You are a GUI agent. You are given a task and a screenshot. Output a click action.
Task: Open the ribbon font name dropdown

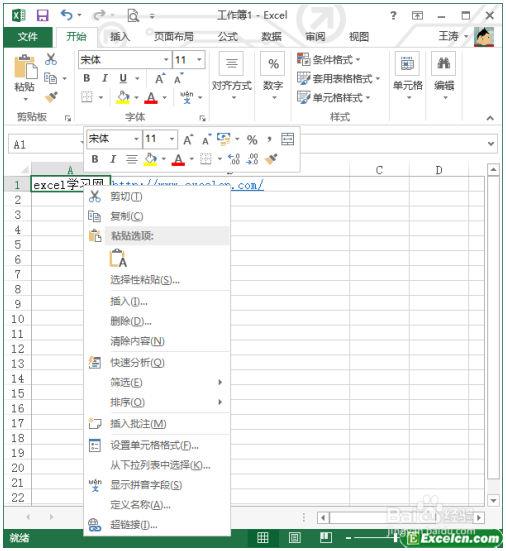tap(166, 60)
